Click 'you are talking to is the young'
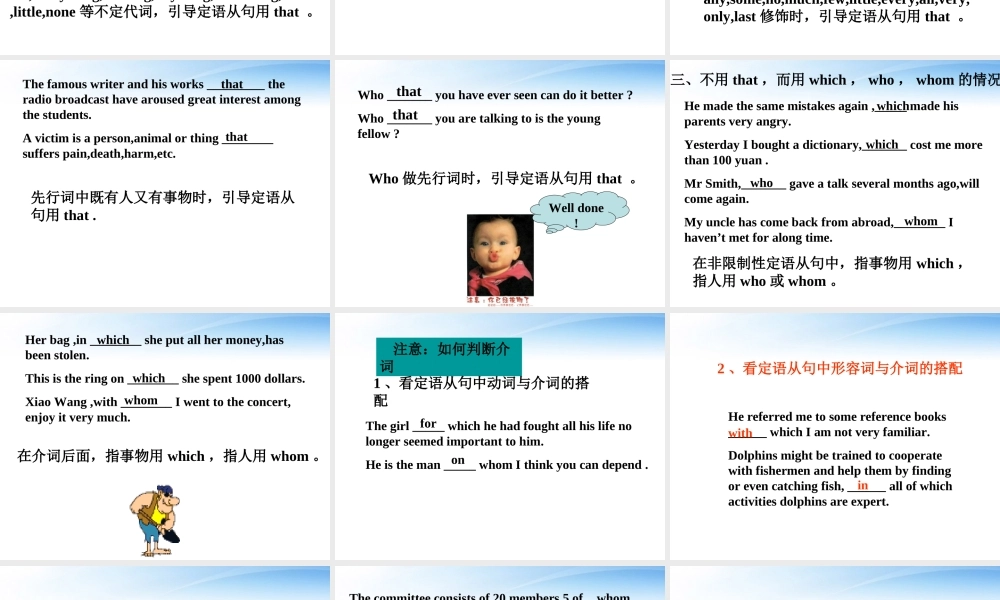The width and height of the screenshot is (1000, 600). click(517, 119)
